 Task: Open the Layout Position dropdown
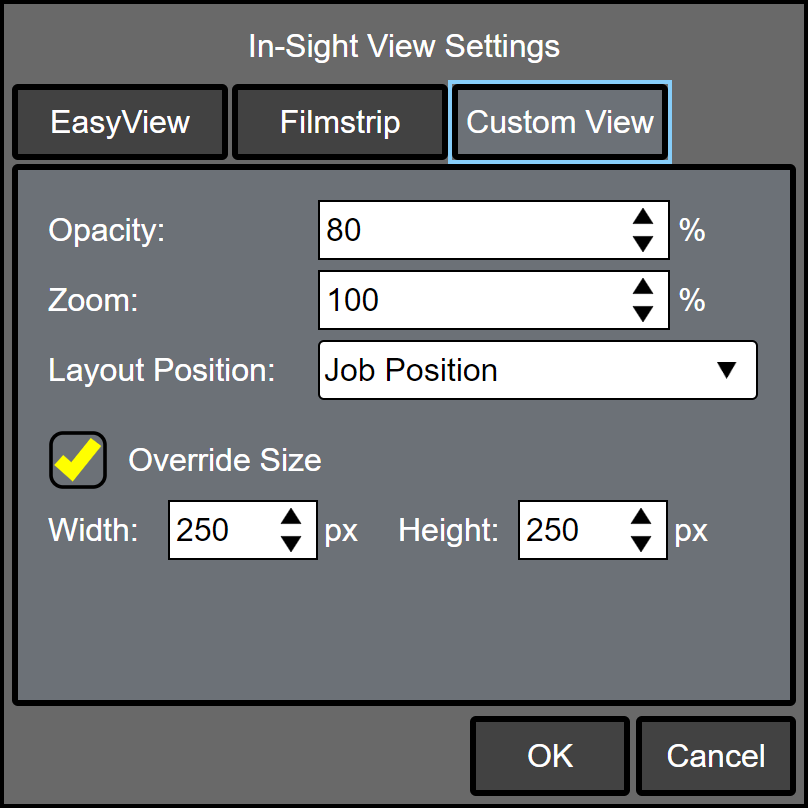pos(537,370)
